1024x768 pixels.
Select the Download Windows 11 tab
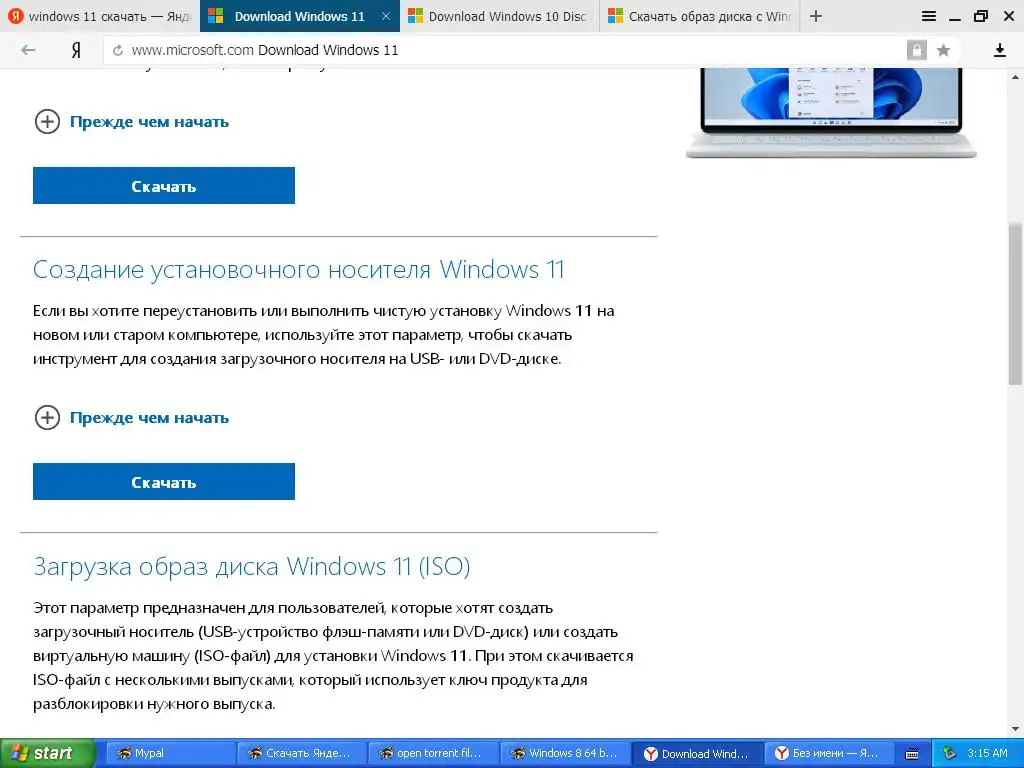click(299, 16)
